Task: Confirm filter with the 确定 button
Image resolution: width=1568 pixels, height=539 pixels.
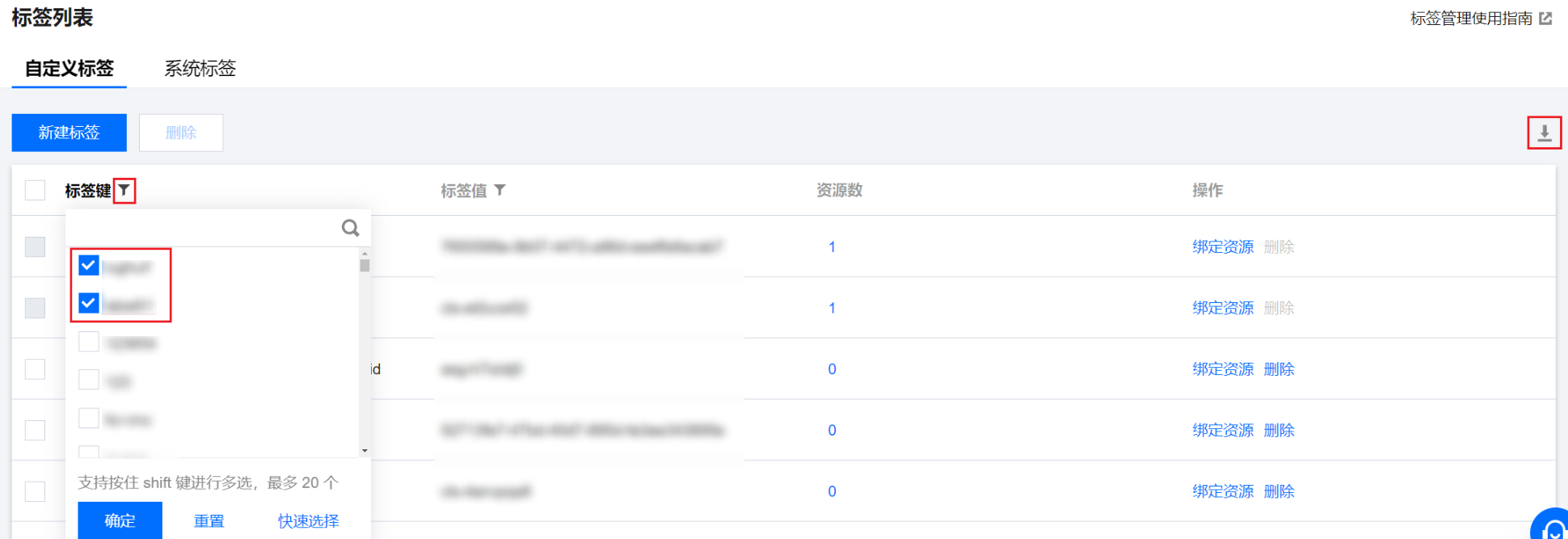Action: pos(120,520)
